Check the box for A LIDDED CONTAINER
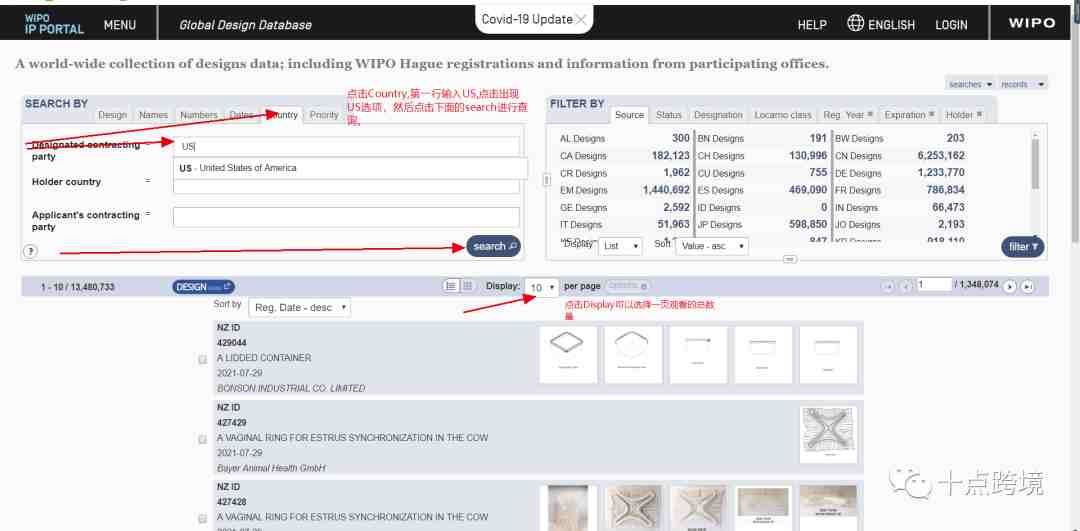This screenshot has width=1080, height=531. pyautogui.click(x=203, y=359)
